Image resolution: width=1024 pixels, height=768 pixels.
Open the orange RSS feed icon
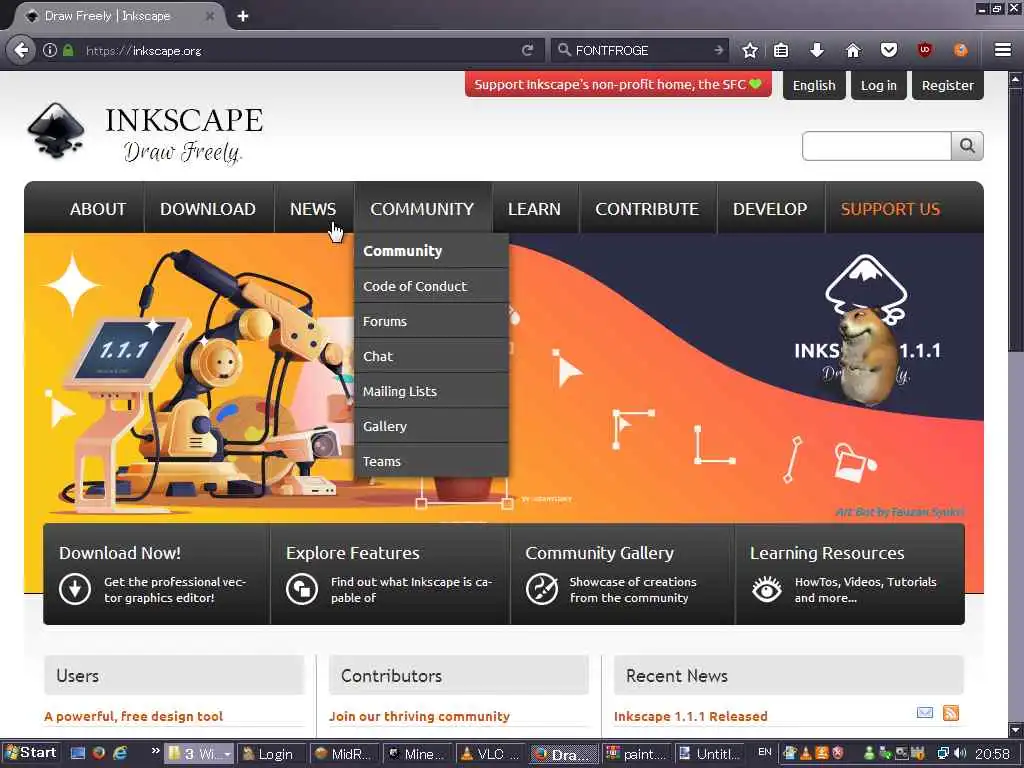951,712
